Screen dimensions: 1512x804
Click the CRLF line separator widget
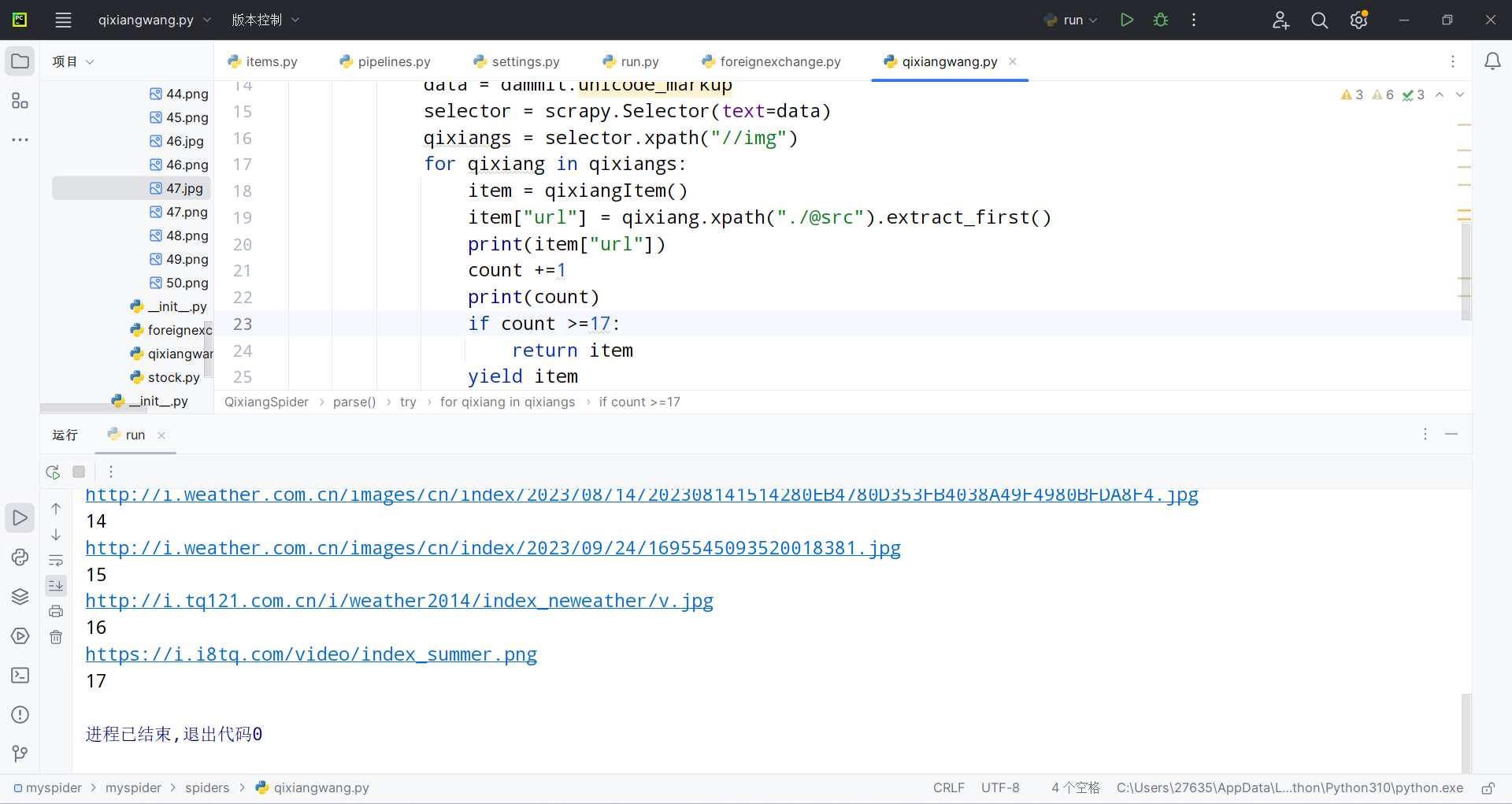pyautogui.click(x=949, y=788)
